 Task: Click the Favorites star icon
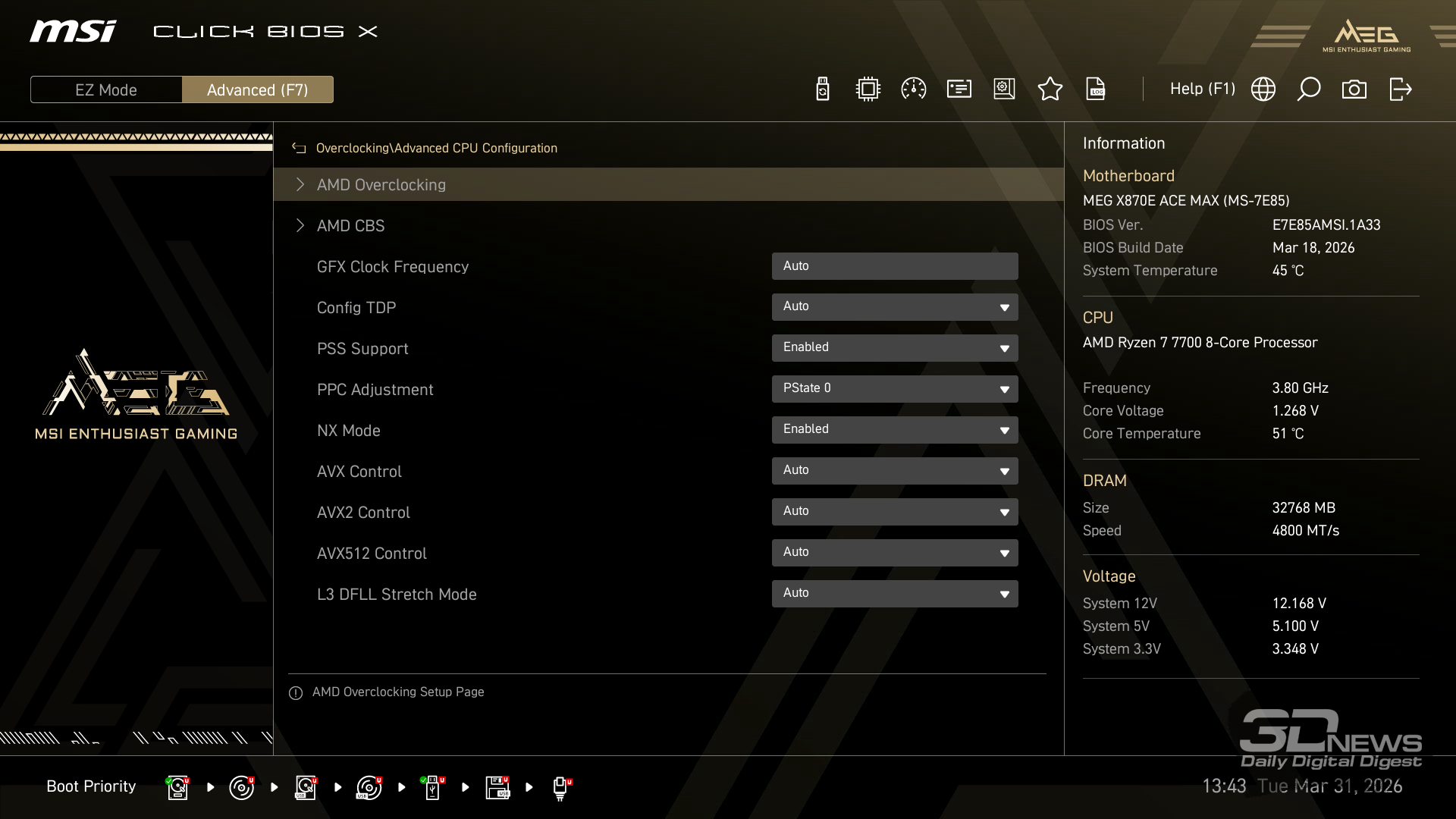[1050, 89]
